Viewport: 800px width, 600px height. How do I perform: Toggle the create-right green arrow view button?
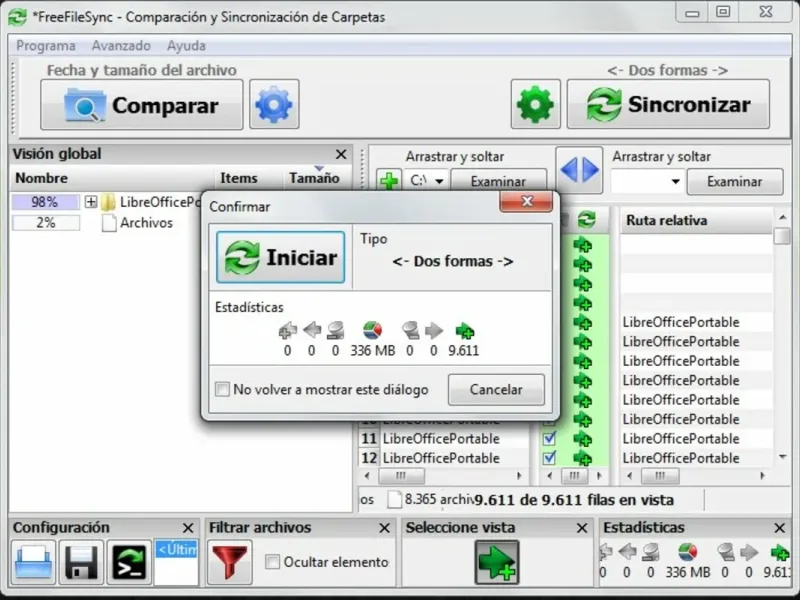[x=497, y=562]
